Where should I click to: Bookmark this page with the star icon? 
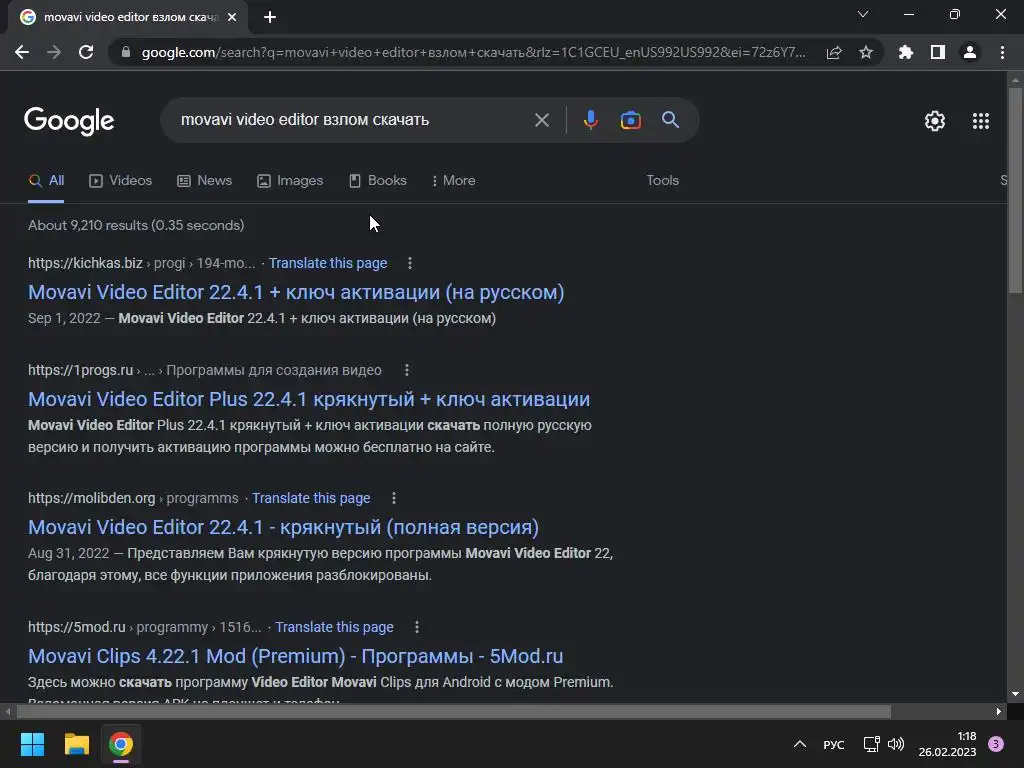click(866, 52)
